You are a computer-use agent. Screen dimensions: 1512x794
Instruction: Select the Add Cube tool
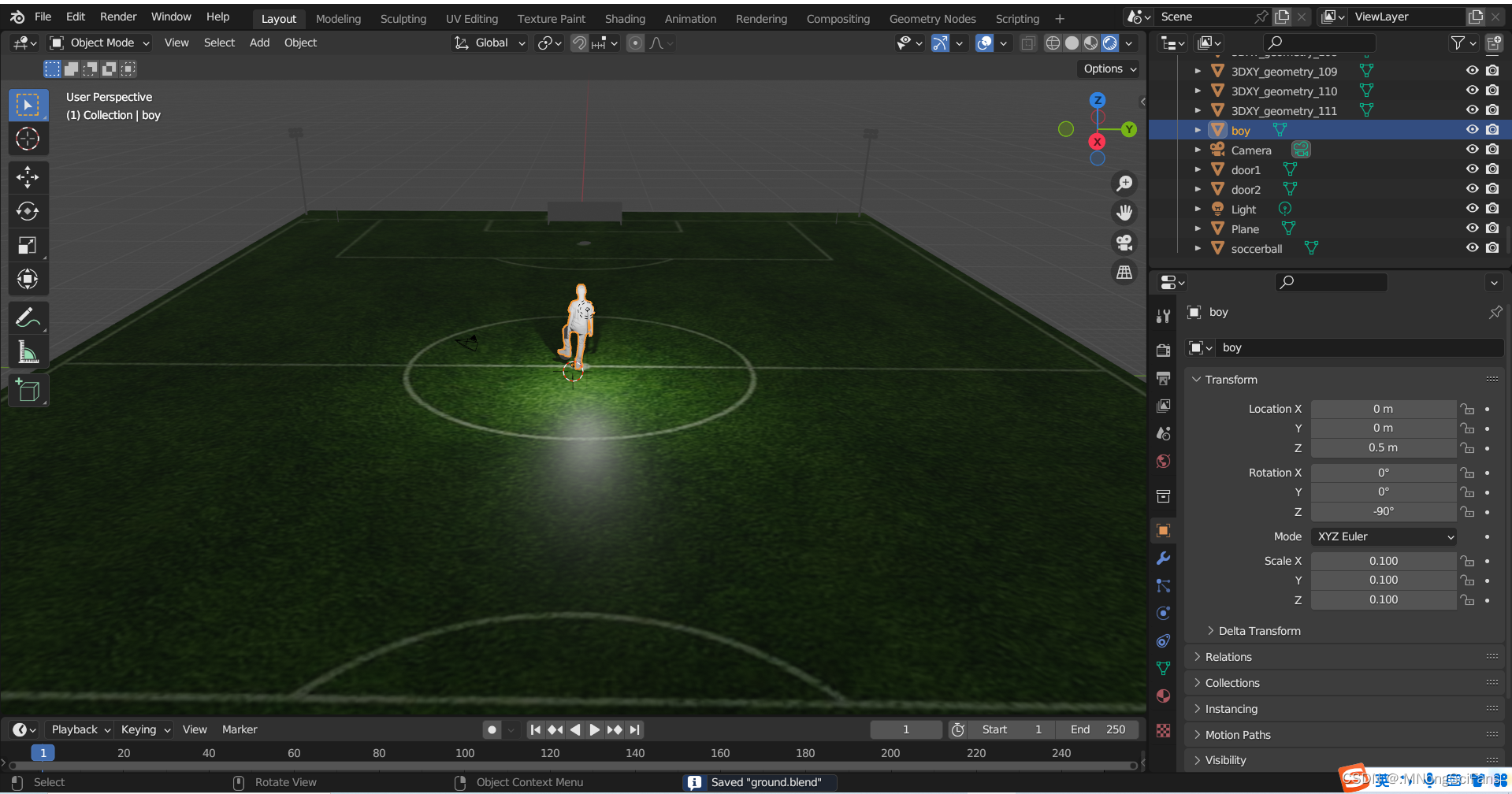tap(28, 391)
